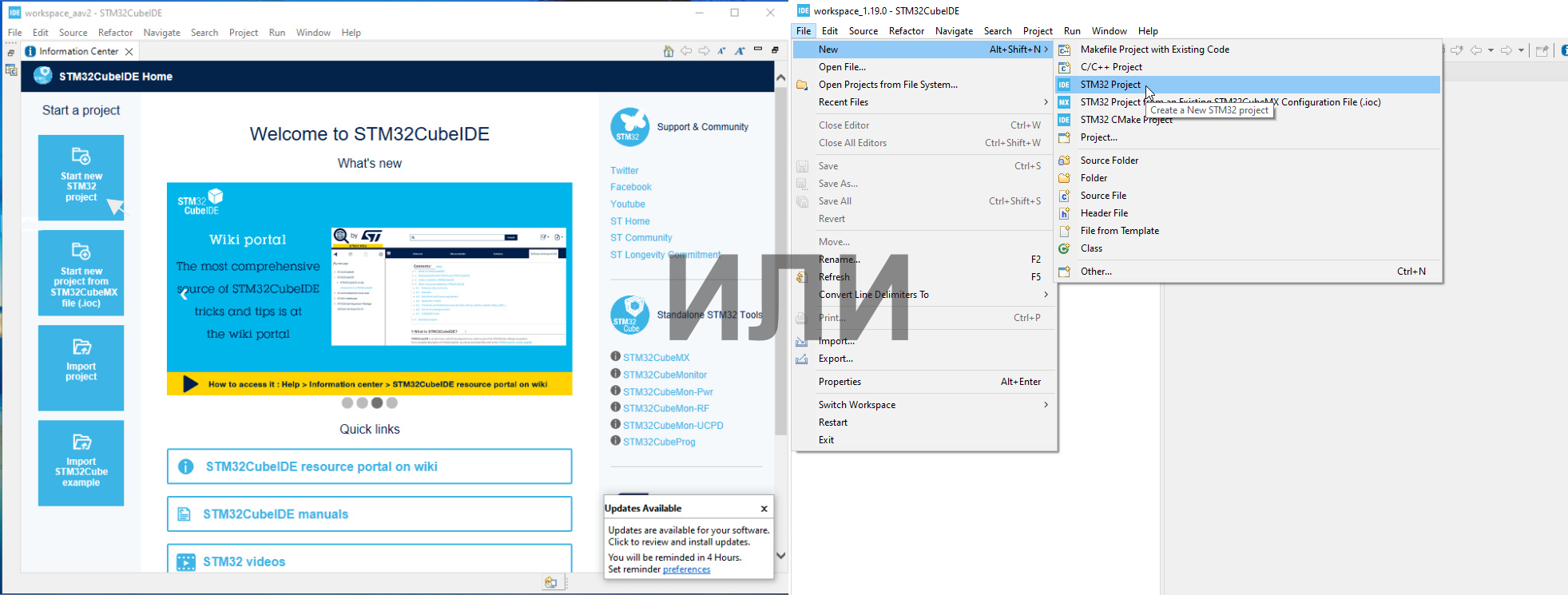Open the STM32CubeMon-UCPD tool link
This screenshot has height=595, width=1568.
point(673,426)
